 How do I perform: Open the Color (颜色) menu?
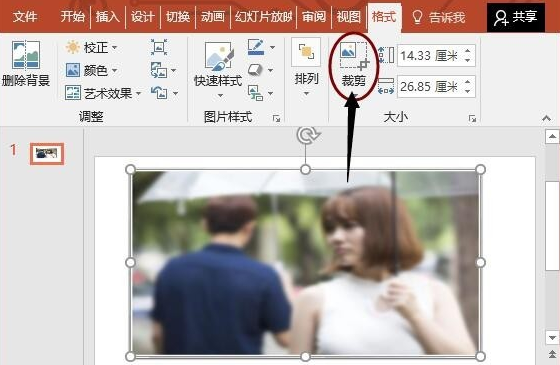coord(91,70)
